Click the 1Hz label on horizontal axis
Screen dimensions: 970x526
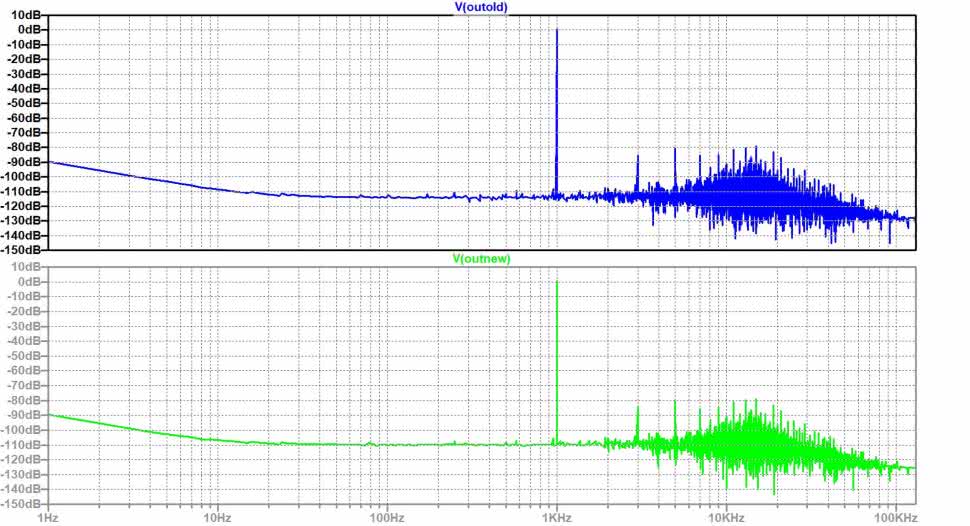click(46, 517)
